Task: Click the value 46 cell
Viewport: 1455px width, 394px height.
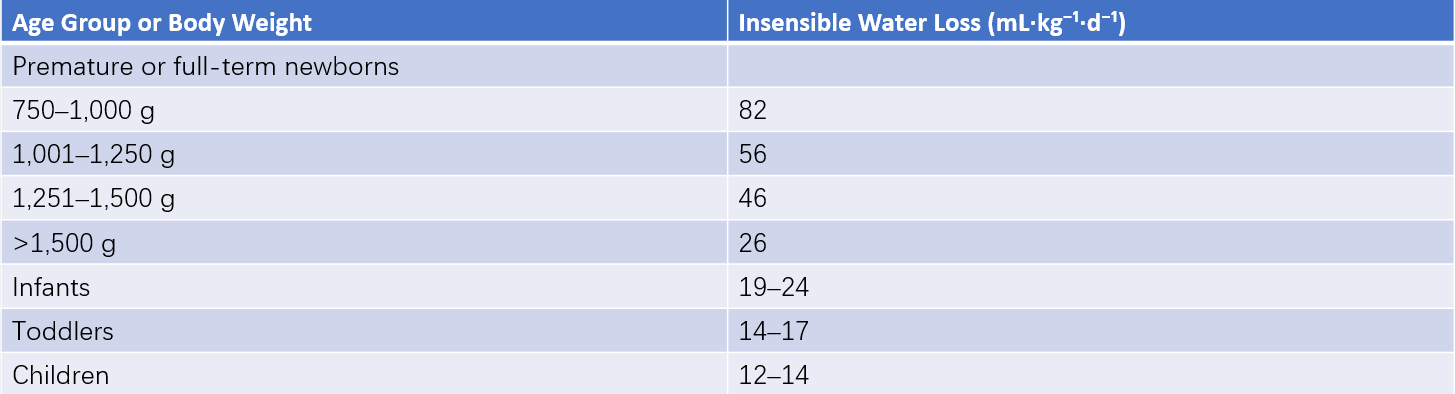Action: (1091, 198)
